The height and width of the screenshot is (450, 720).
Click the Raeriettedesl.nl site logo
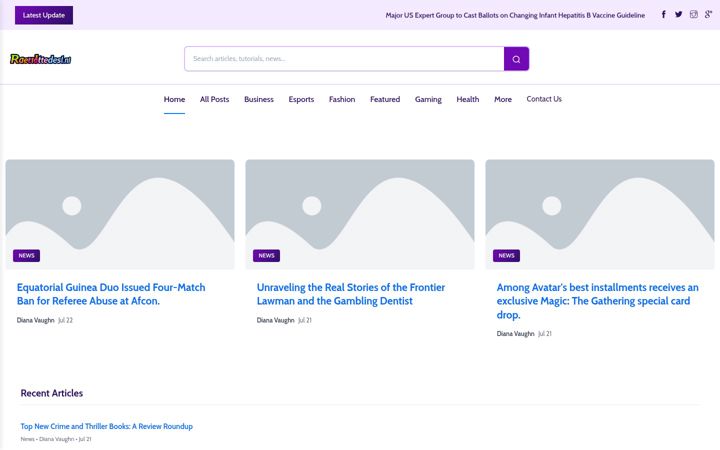[40, 59]
